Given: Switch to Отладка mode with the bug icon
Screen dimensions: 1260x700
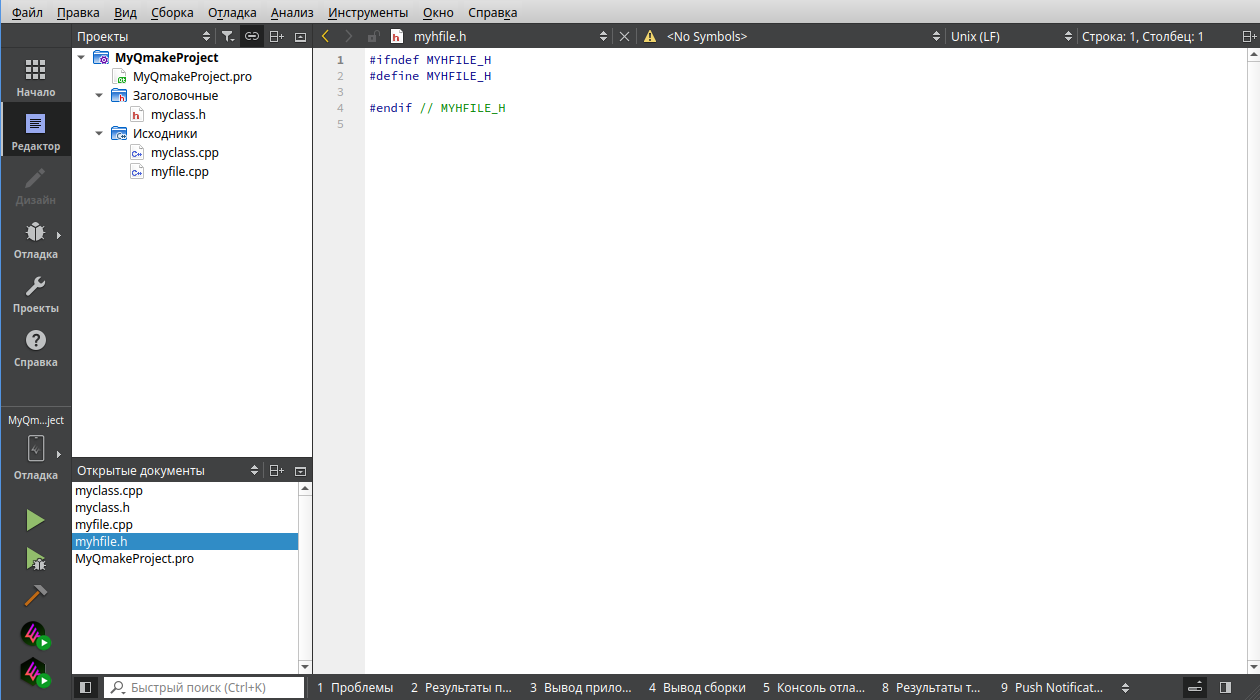Looking at the screenshot, I should click(x=35, y=239).
